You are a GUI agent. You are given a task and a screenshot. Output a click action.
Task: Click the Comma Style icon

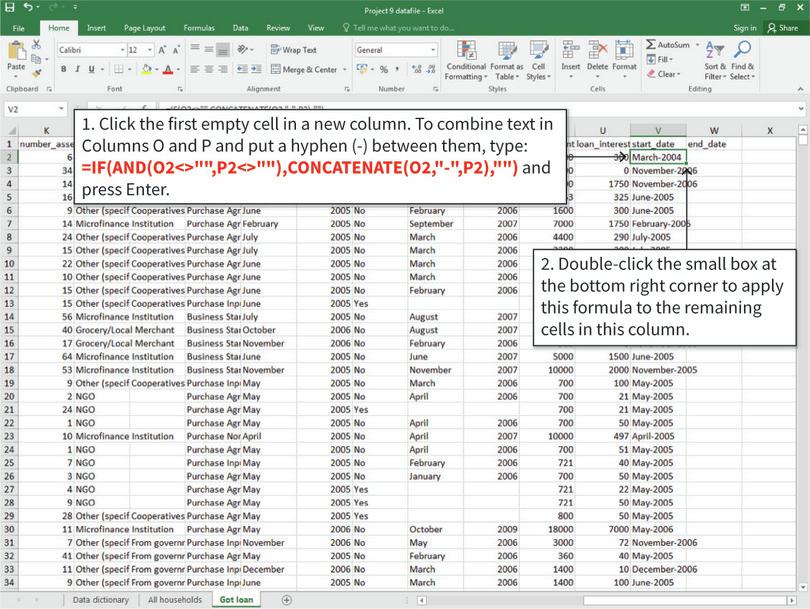click(x=397, y=70)
